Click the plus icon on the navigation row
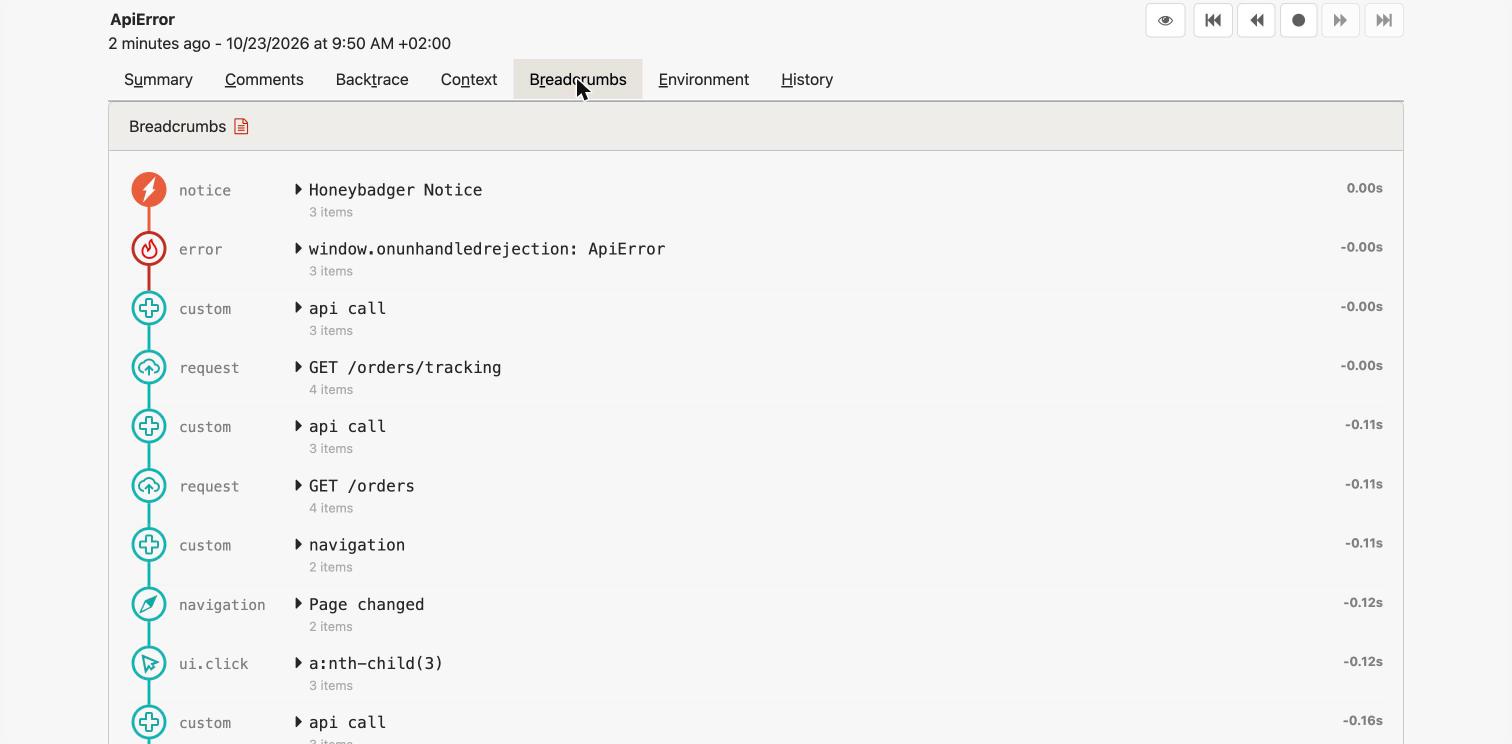This screenshot has height=744, width=1512. point(149,544)
